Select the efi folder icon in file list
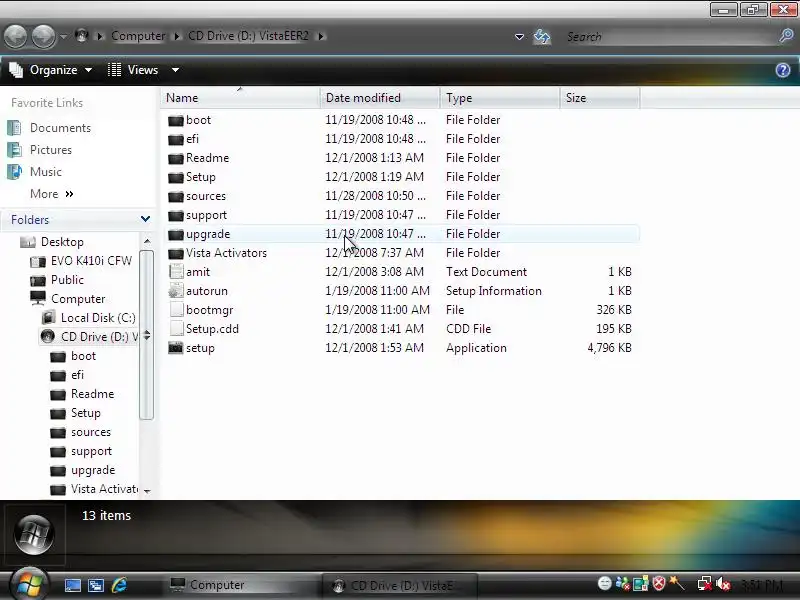800x600 pixels. pyautogui.click(x=176, y=139)
